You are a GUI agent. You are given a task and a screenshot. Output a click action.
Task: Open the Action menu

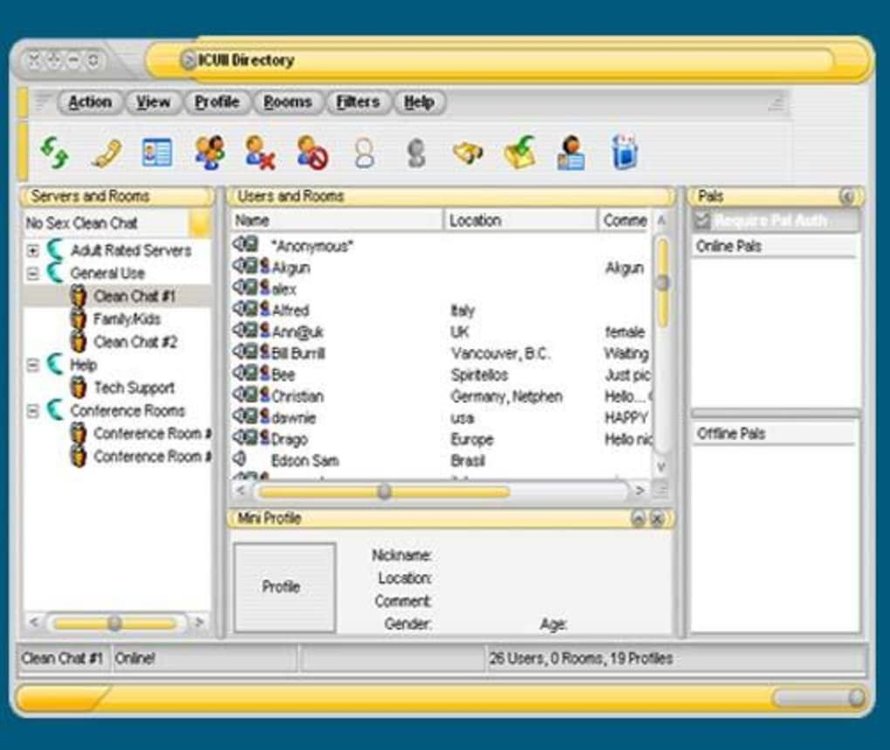(90, 102)
